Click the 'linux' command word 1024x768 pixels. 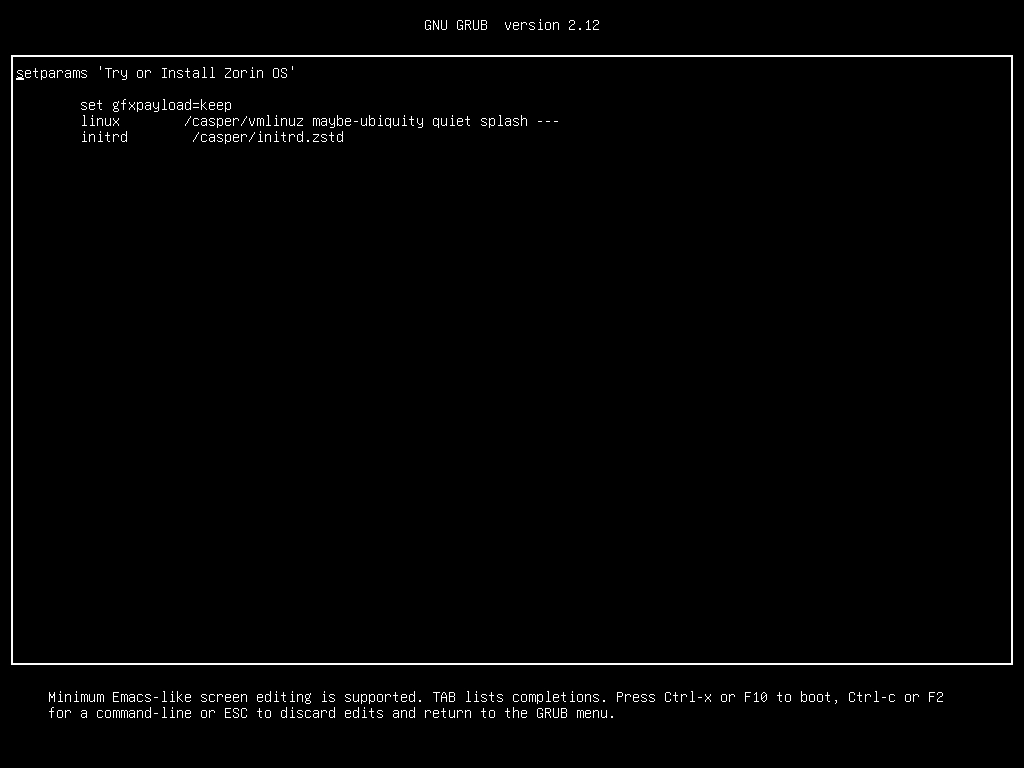coord(100,121)
